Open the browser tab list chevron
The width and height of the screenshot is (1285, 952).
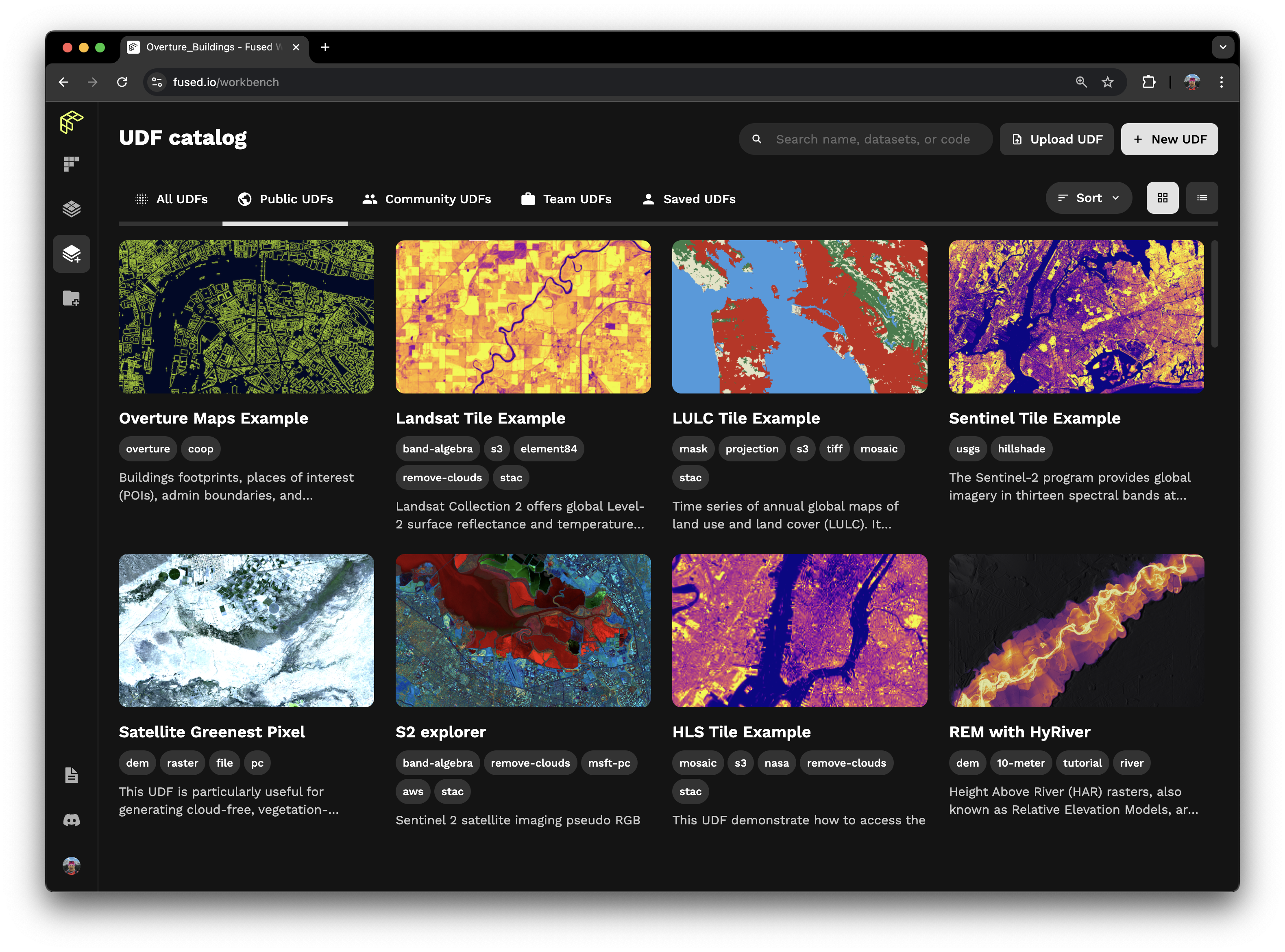[1222, 47]
